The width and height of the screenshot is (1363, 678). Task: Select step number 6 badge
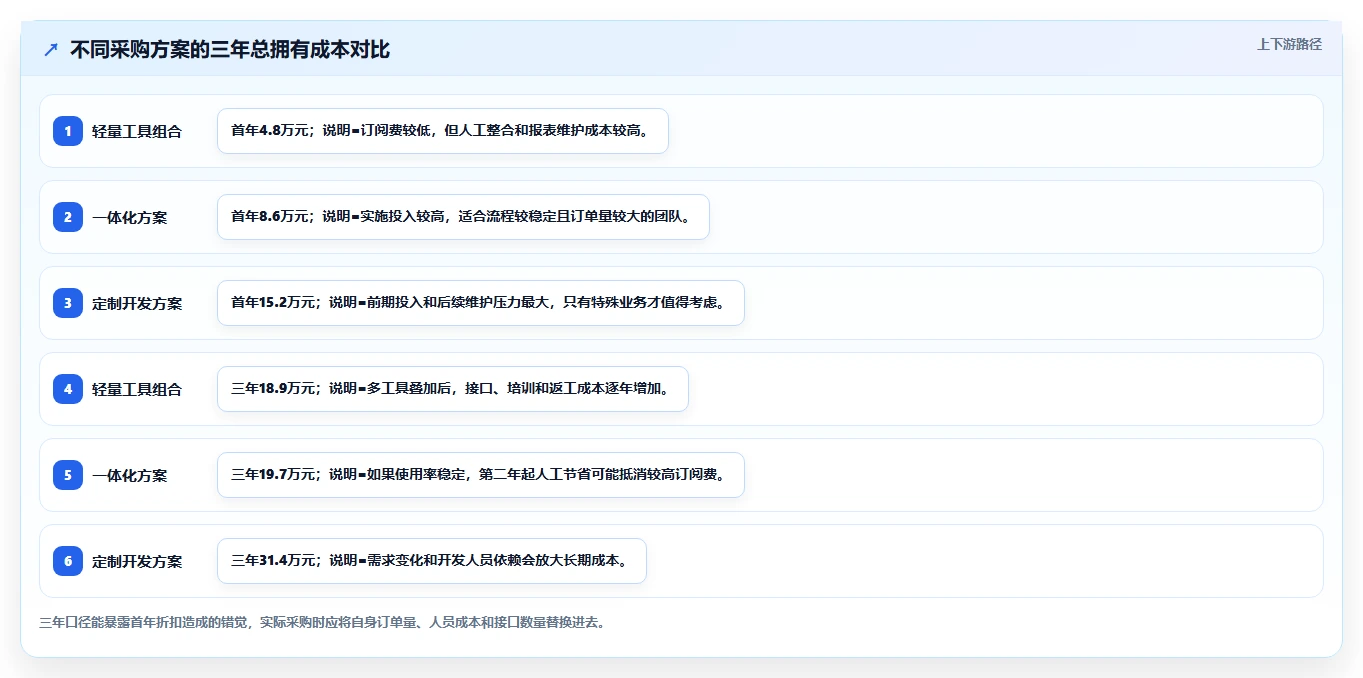[68, 561]
